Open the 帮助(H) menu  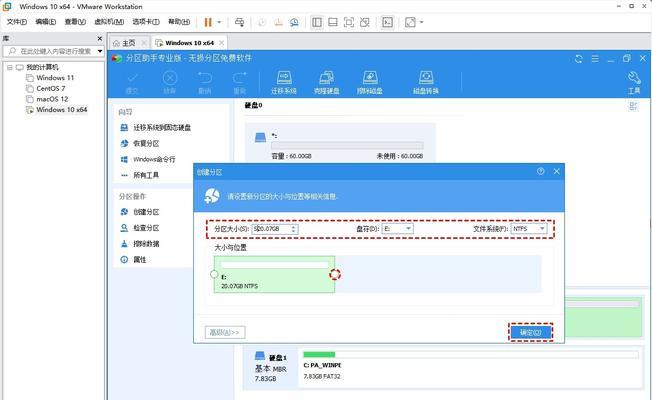coord(179,22)
